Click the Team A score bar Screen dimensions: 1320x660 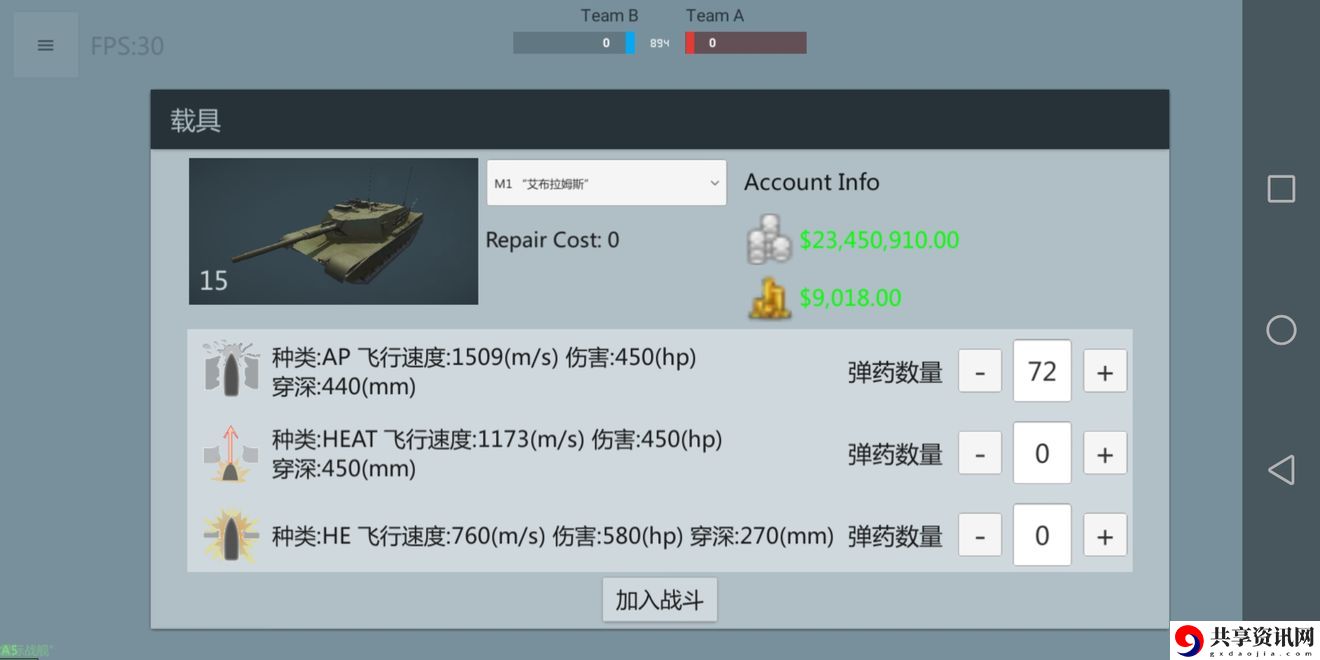click(x=746, y=43)
